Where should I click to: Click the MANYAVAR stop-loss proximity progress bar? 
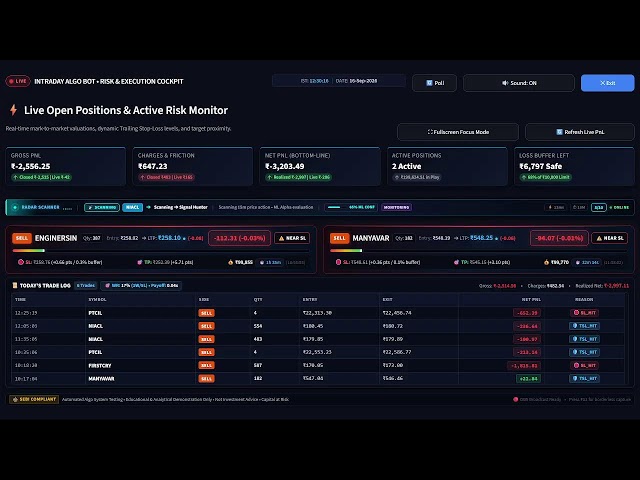[x=478, y=251]
